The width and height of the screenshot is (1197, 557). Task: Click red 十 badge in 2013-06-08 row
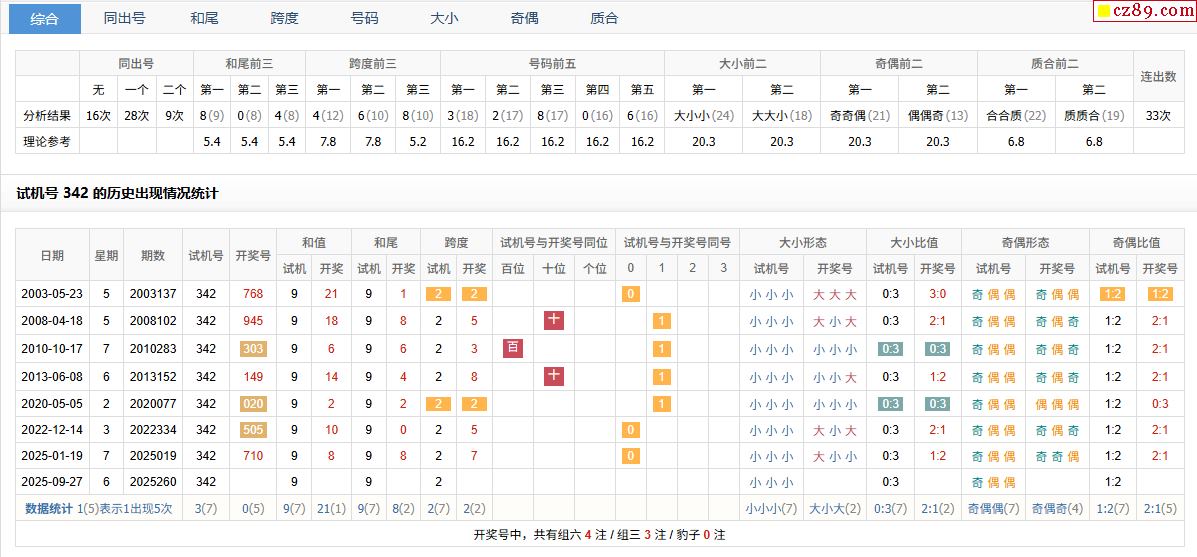[x=554, y=377]
